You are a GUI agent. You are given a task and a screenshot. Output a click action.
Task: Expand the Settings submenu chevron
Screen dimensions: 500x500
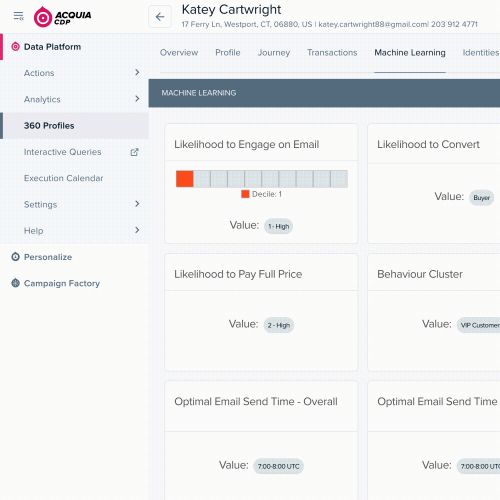click(137, 204)
